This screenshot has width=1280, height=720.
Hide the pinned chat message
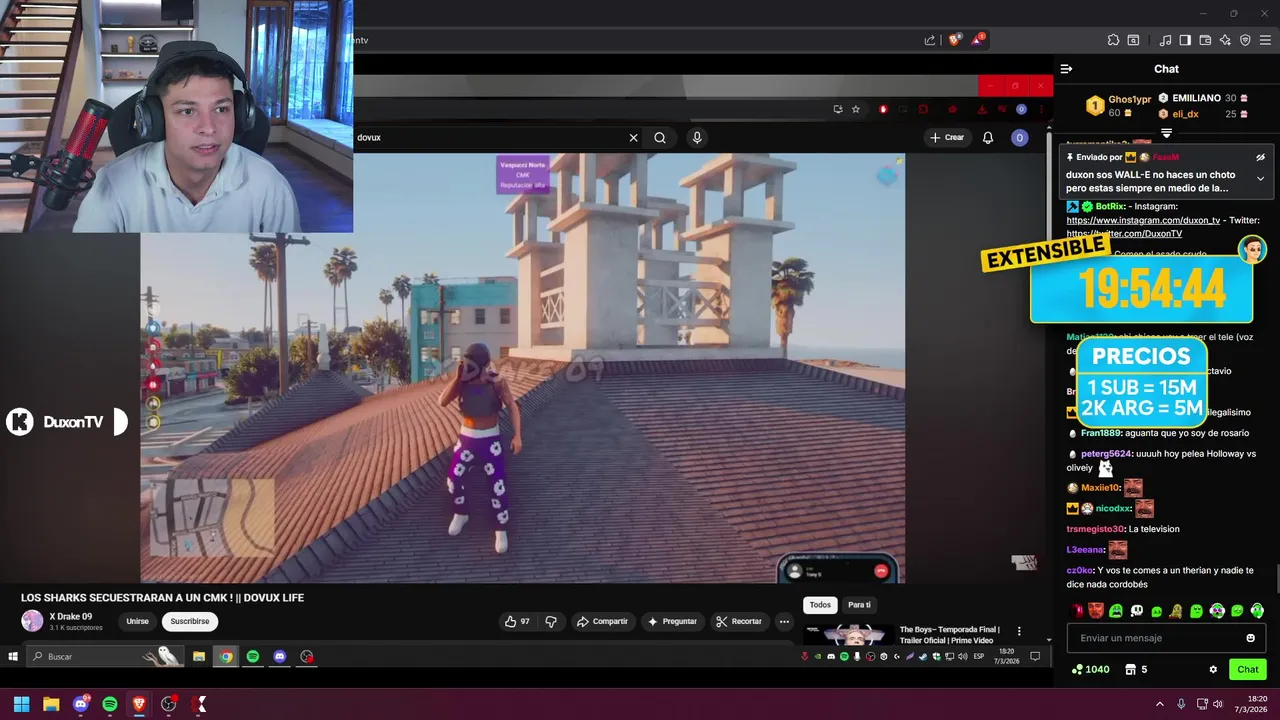click(1260, 157)
